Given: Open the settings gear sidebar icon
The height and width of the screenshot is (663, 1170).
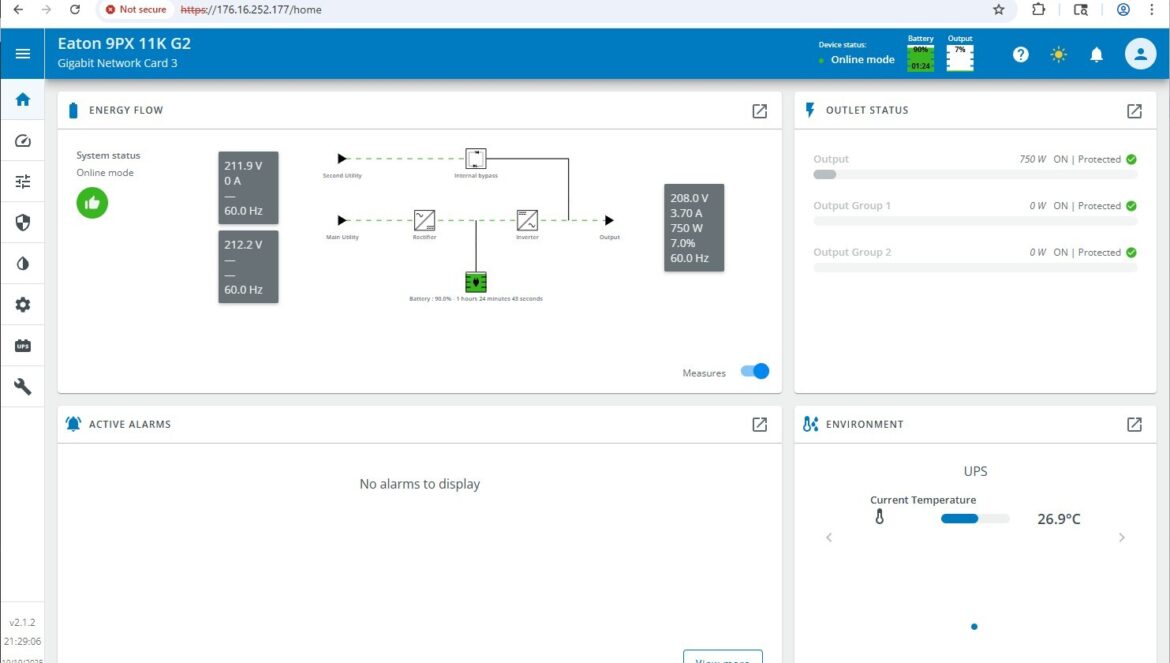Looking at the screenshot, I should click(x=22, y=305).
